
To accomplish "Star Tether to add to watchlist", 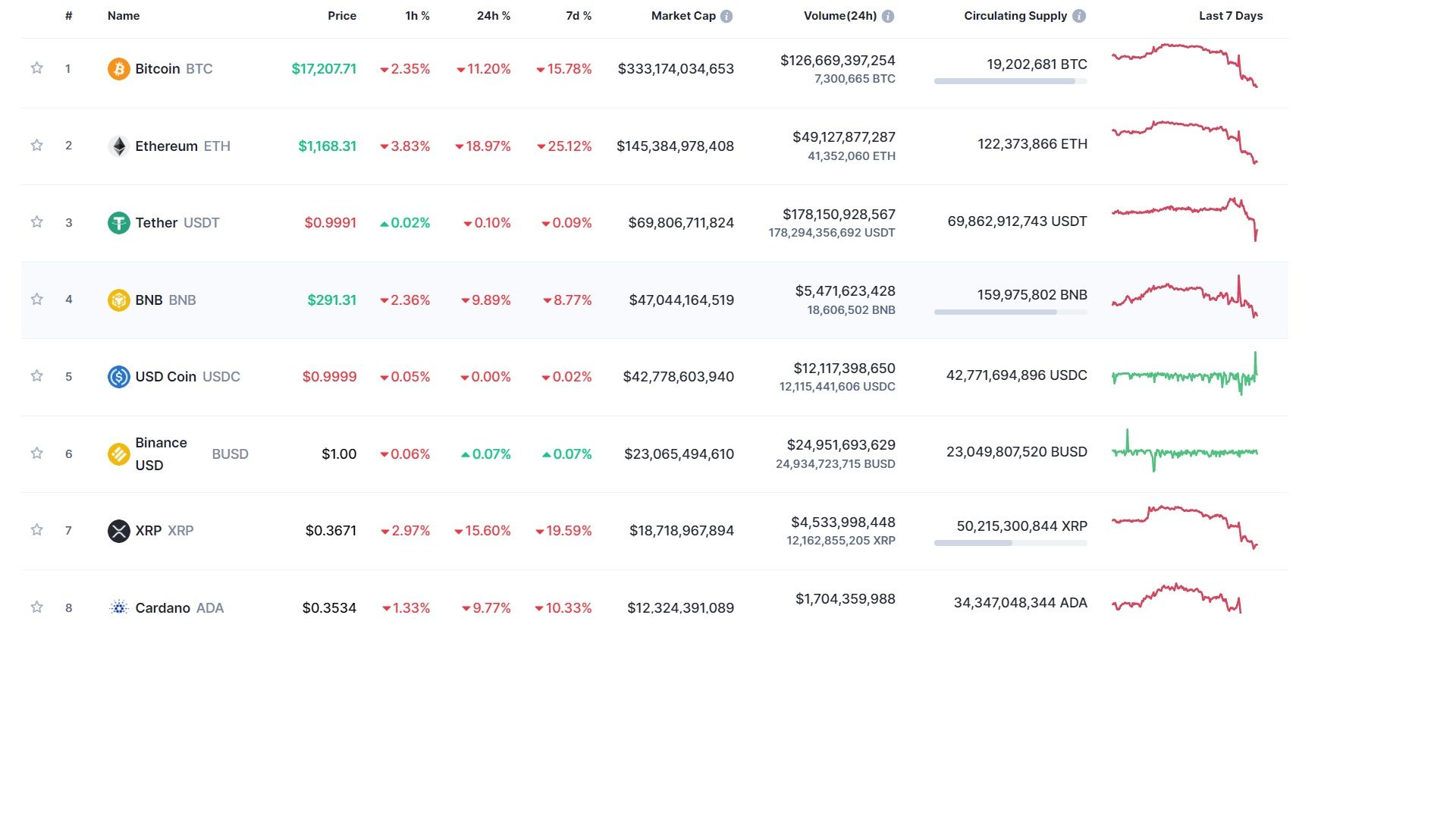I will tap(36, 222).
